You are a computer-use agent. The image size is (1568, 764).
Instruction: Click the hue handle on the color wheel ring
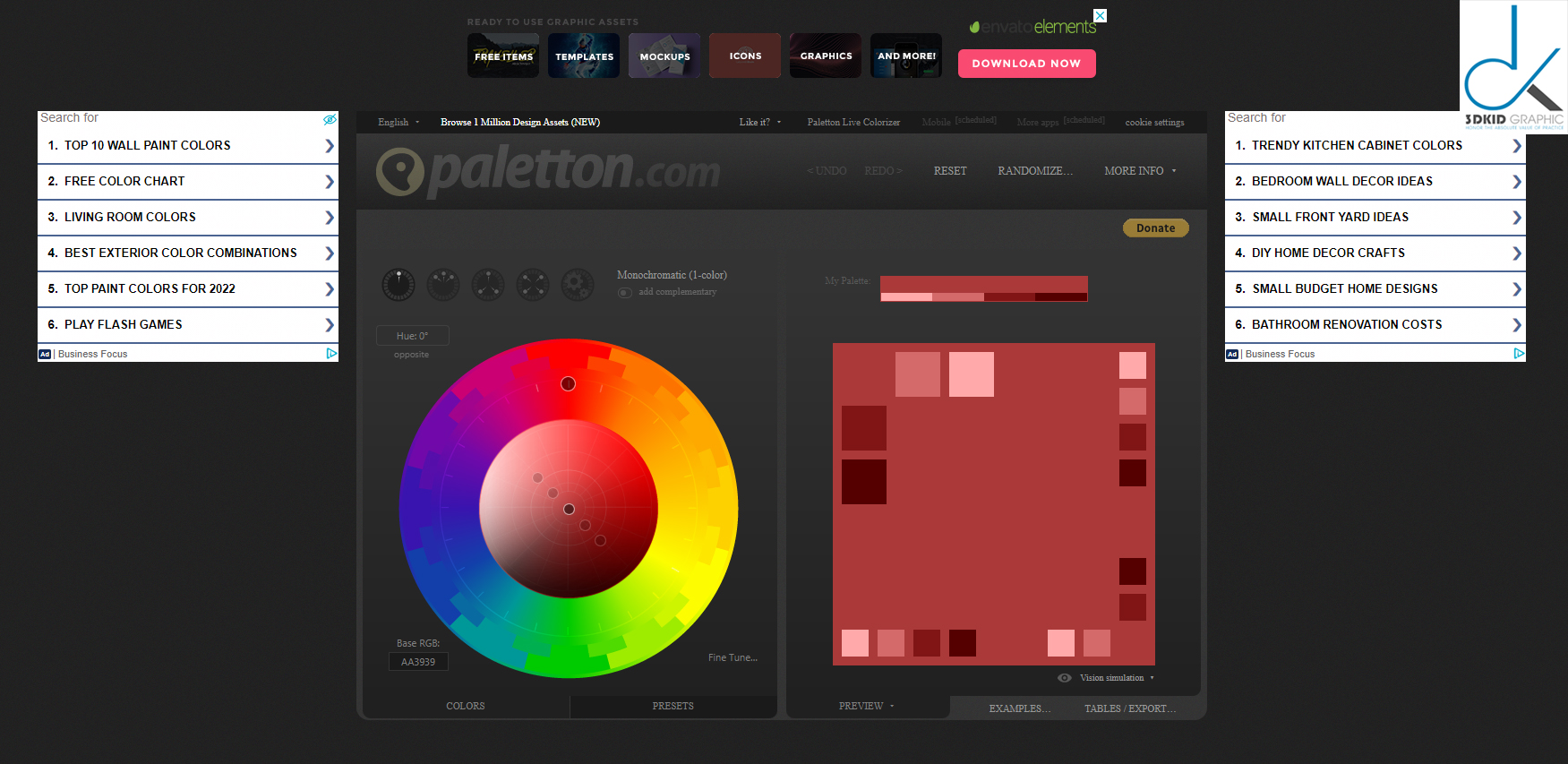pyautogui.click(x=568, y=384)
